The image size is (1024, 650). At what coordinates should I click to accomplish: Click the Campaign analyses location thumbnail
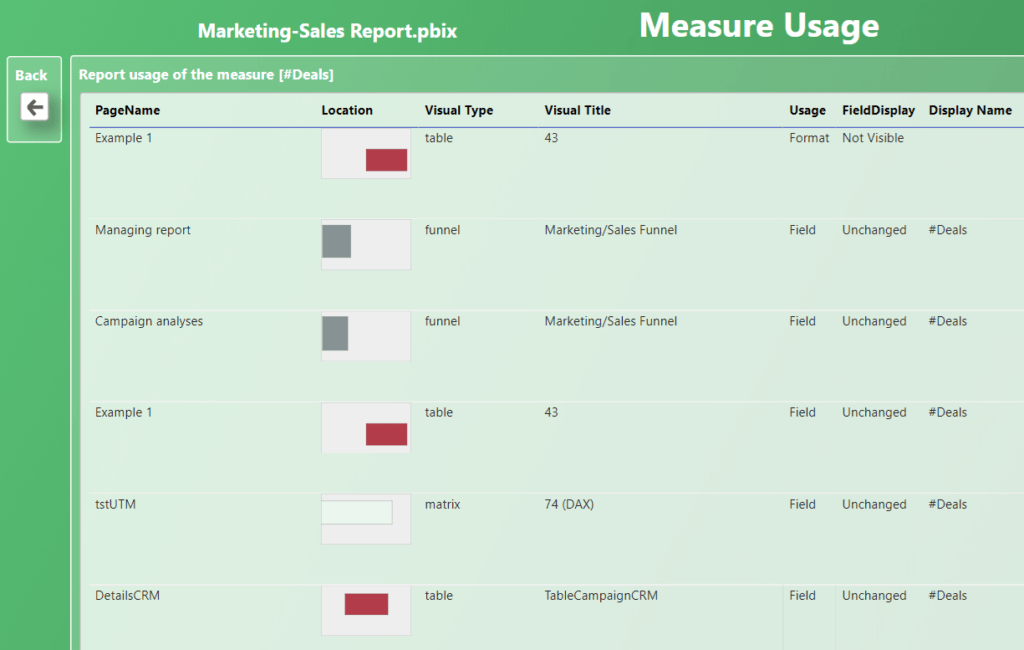(x=366, y=336)
